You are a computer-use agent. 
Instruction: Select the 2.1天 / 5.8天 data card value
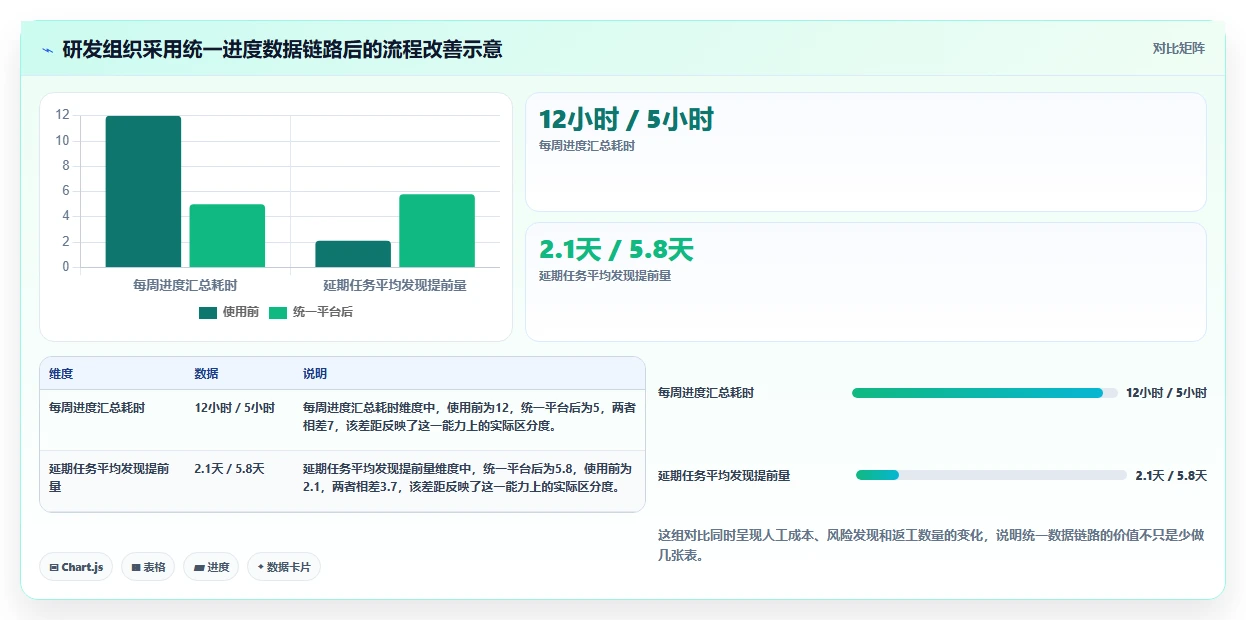[x=616, y=250]
